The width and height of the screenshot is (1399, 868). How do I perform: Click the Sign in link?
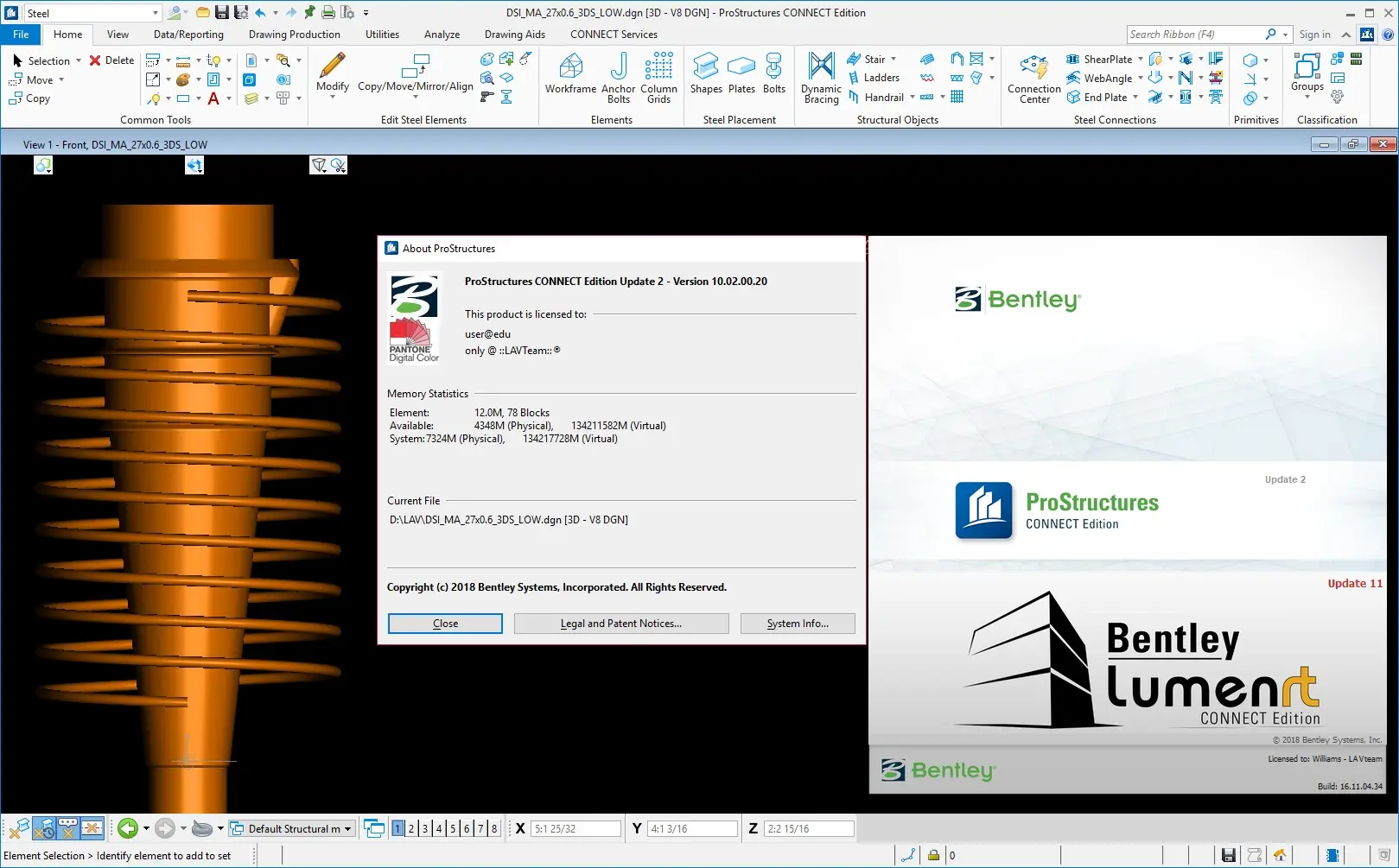[1314, 35]
